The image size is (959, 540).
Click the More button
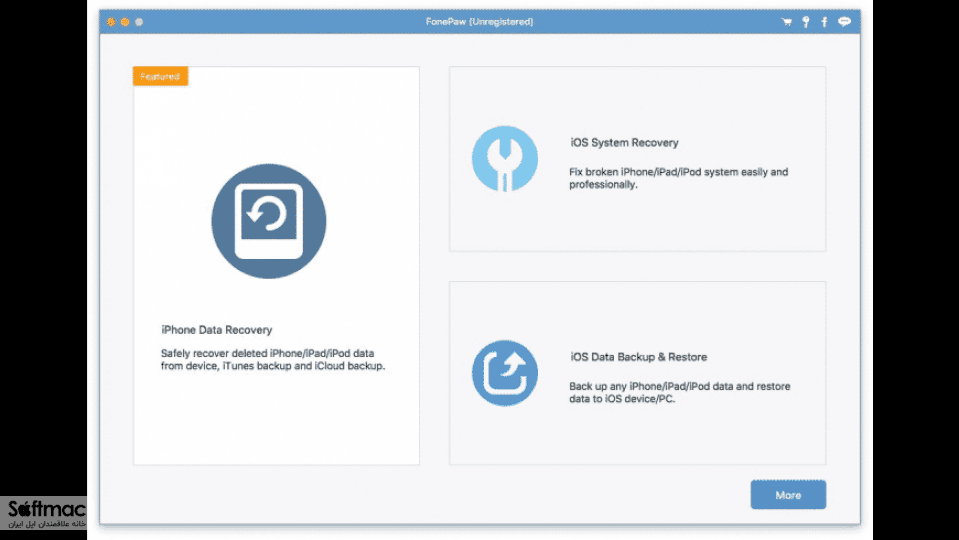click(788, 495)
